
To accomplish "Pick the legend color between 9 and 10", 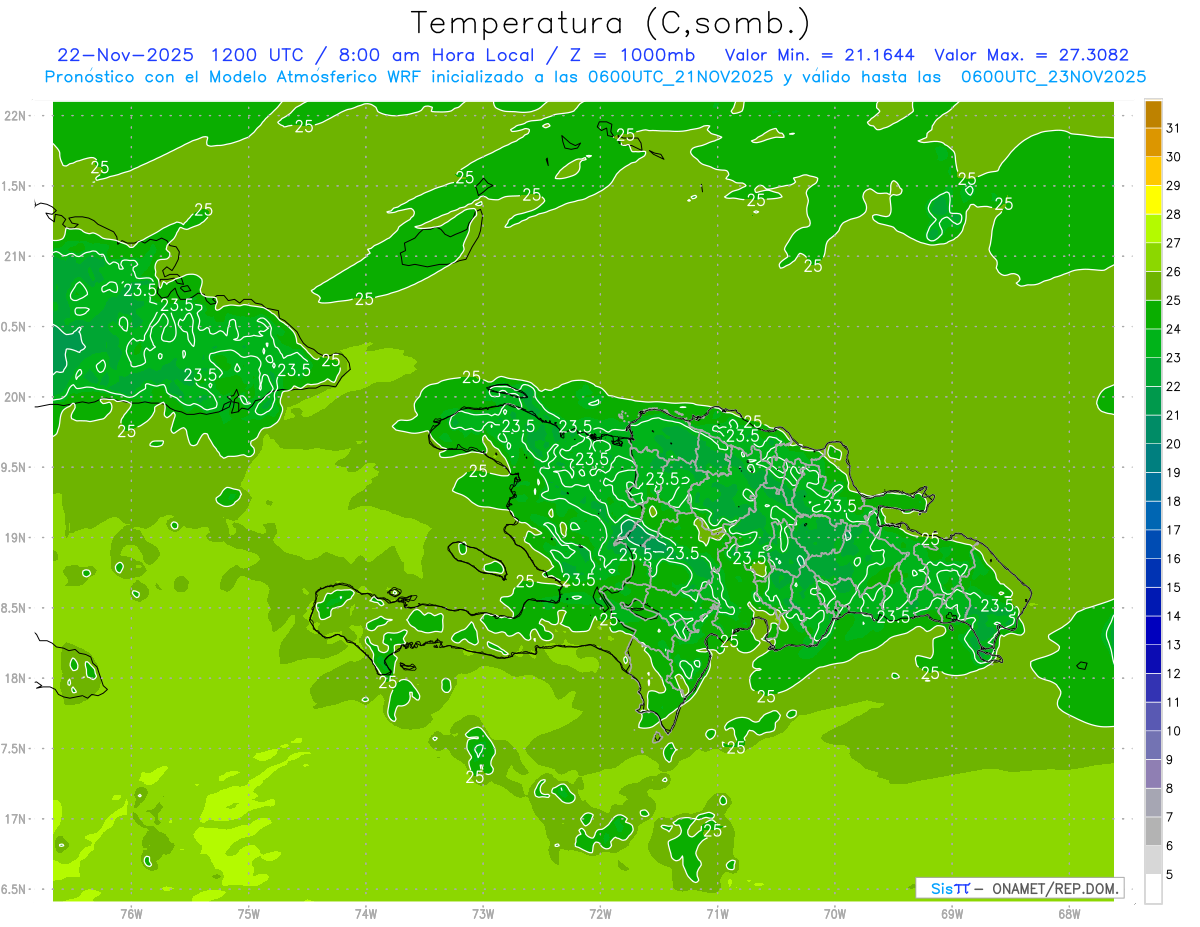I will [x=1153, y=746].
